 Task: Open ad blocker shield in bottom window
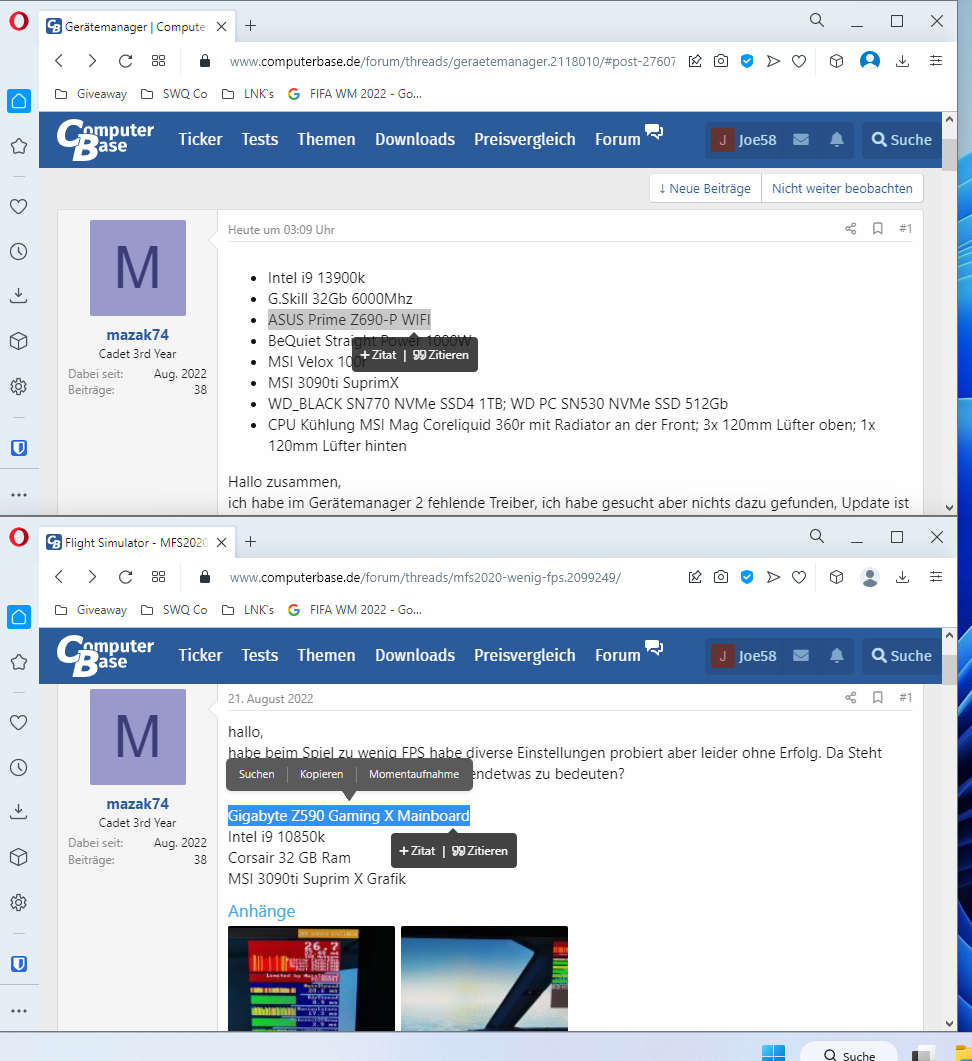tap(747, 577)
